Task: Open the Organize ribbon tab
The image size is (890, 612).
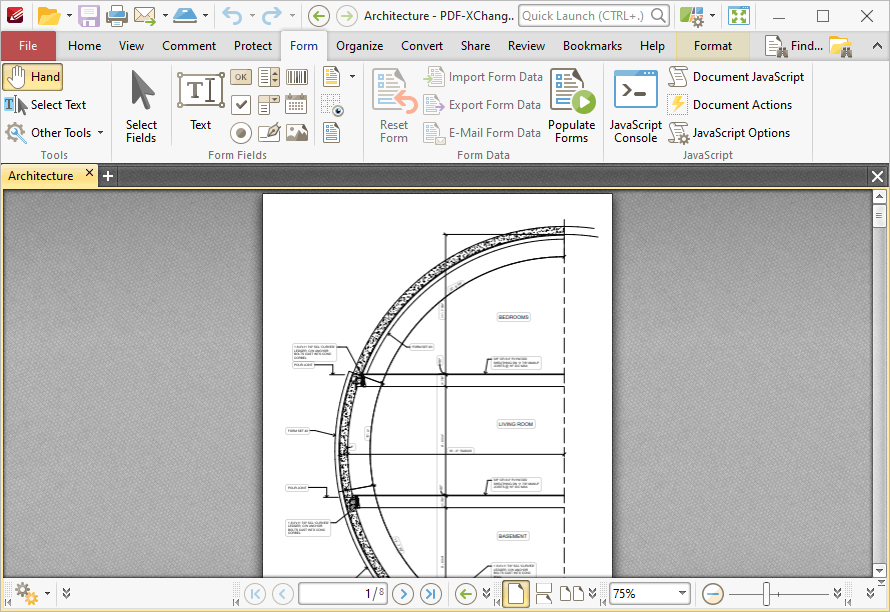Action: pos(359,46)
